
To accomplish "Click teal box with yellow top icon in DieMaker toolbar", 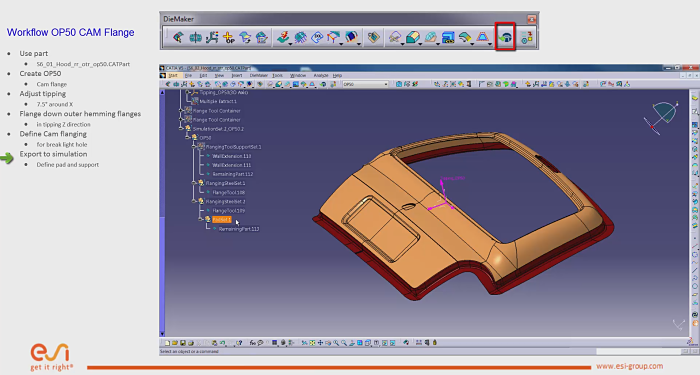I will pyautogui.click(x=412, y=37).
